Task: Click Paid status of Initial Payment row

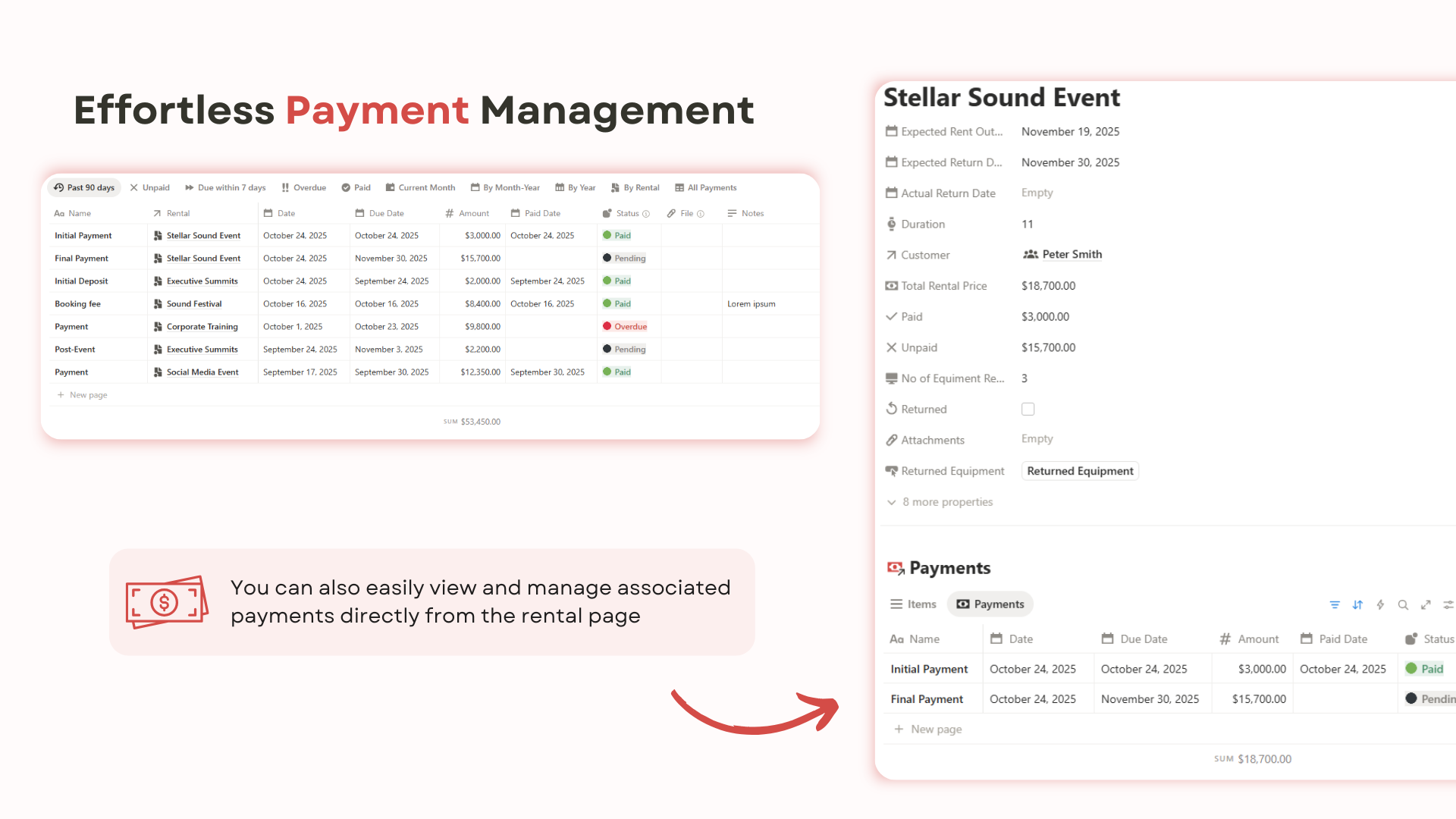Action: 617,236
